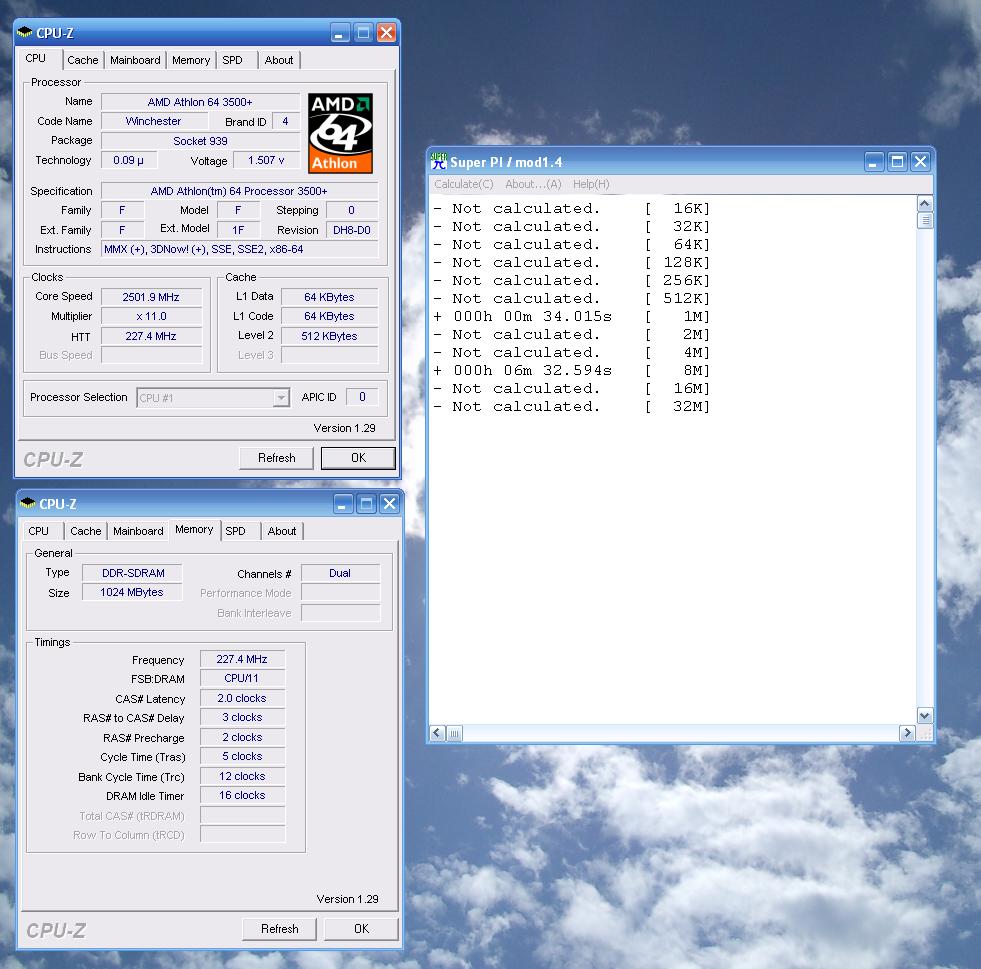Click memory Size value 1024 MBytes

(133, 592)
